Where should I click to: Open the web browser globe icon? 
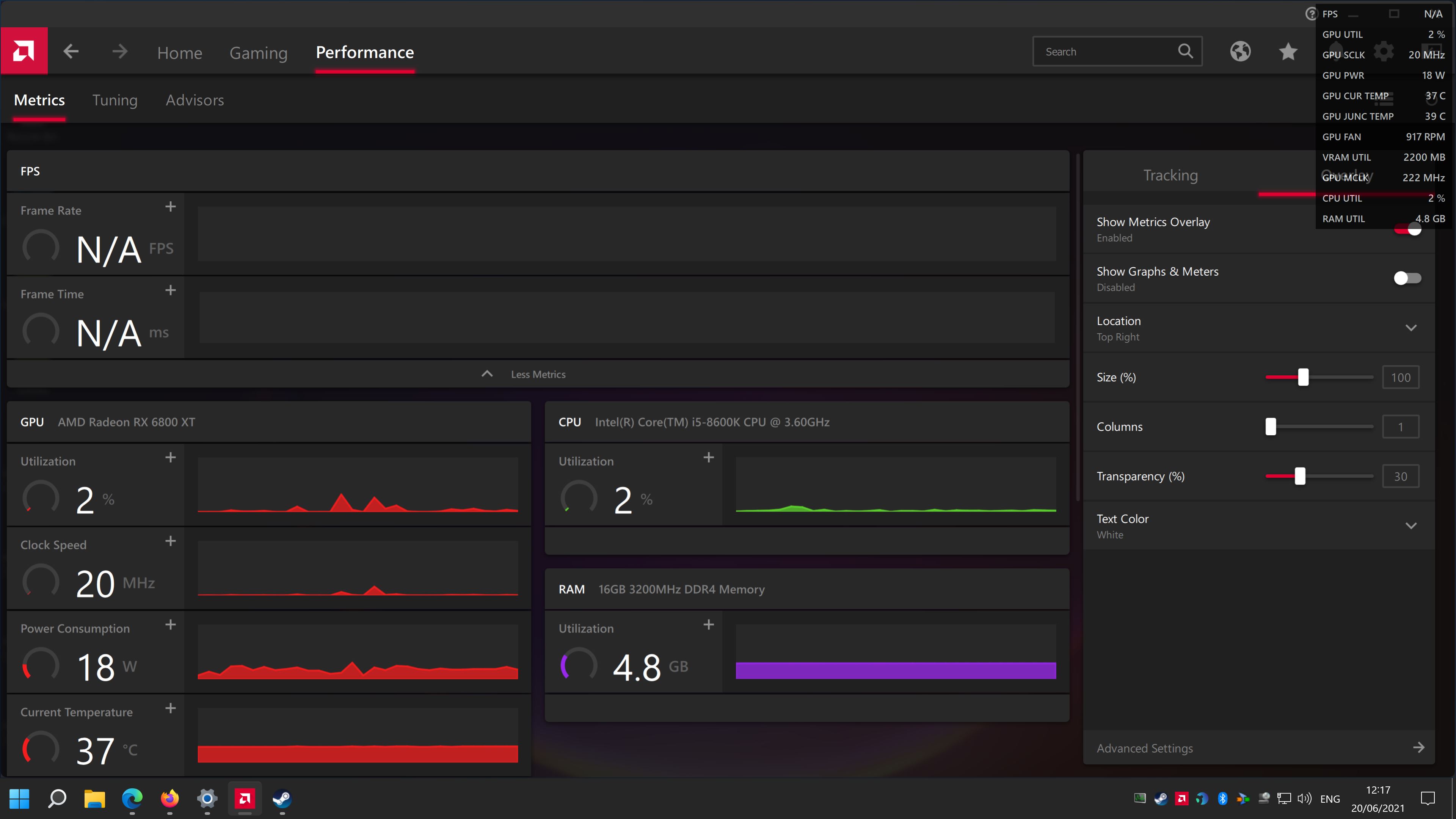pyautogui.click(x=1240, y=52)
